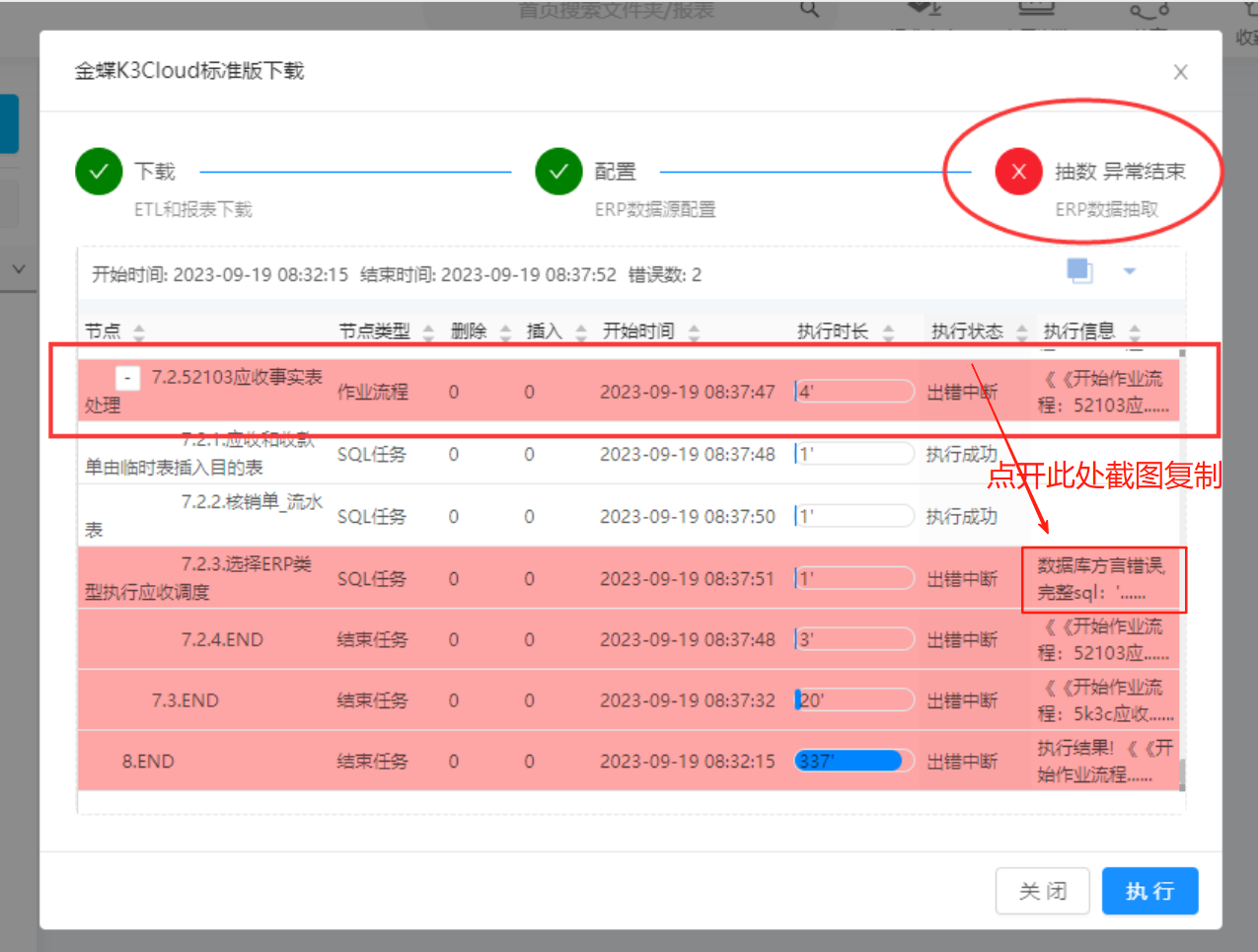Click the 作业流程 node type cell
Image resolution: width=1258 pixels, height=952 pixels.
(x=373, y=392)
